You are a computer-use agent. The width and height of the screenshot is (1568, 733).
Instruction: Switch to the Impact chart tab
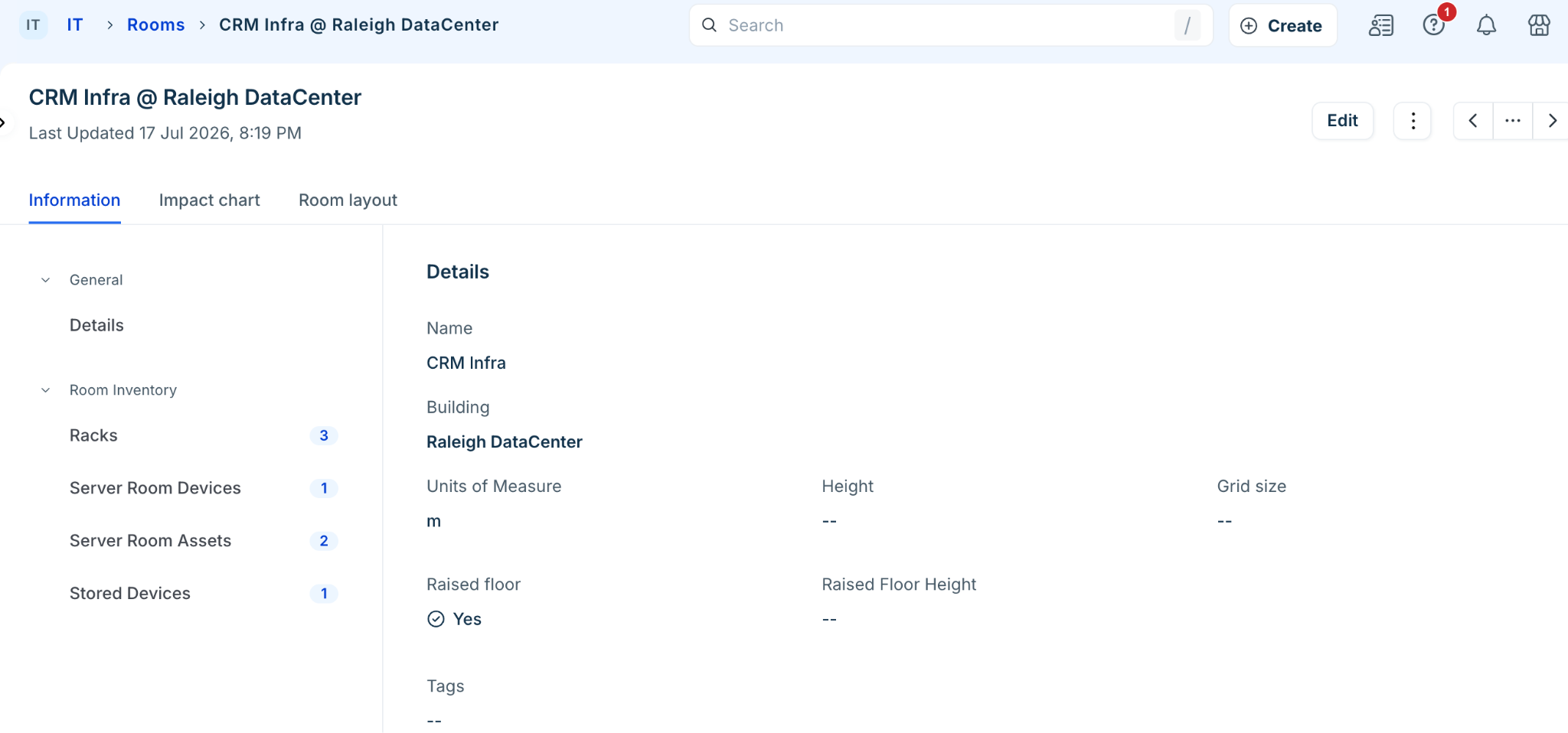209,200
